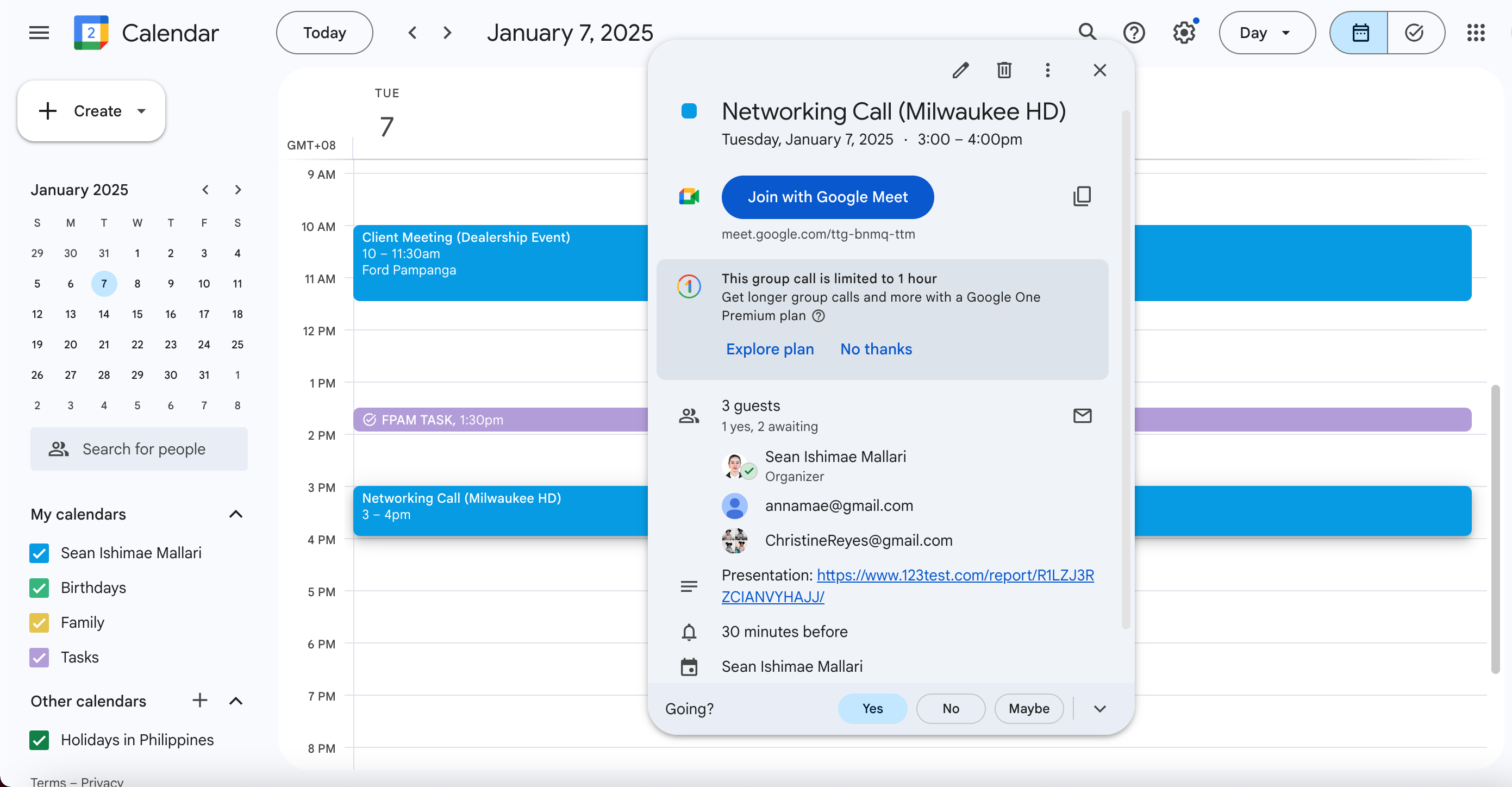1512x787 pixels.
Task: Close the event details popup
Action: [1100, 71]
